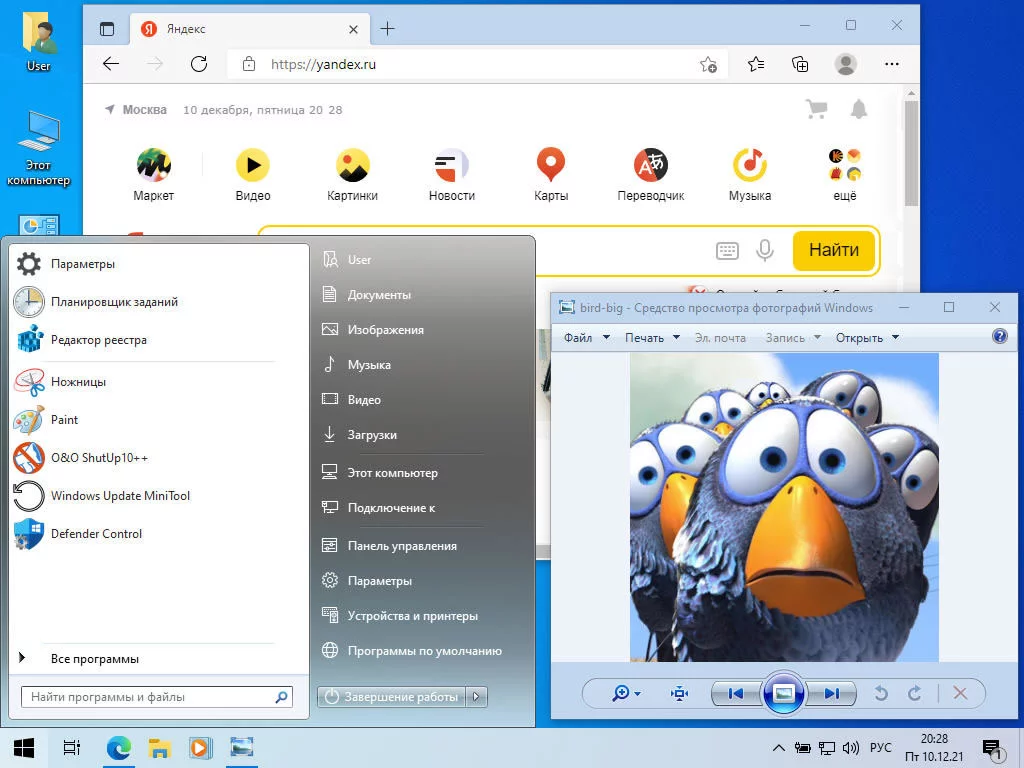
Task: Launch Microsoft Edge from the taskbar
Action: 119,747
